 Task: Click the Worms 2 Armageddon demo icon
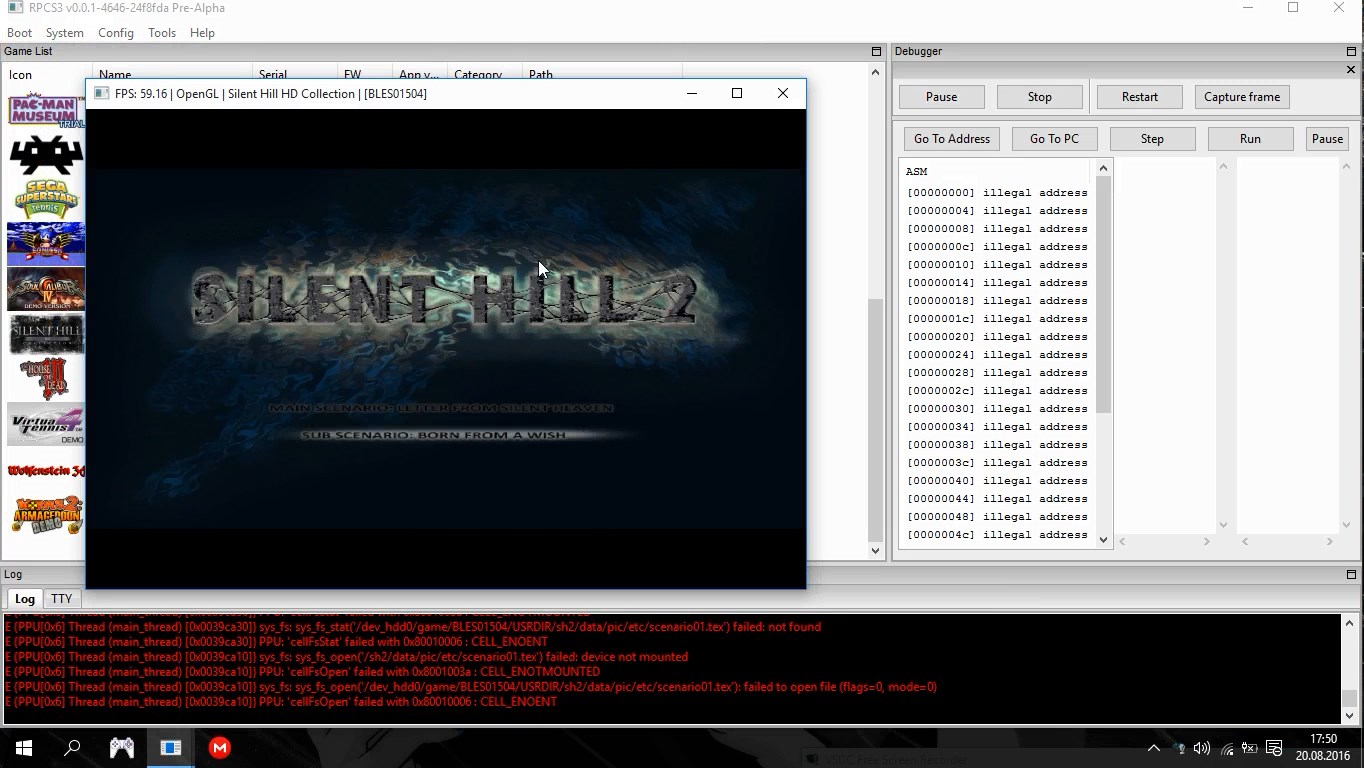(45, 514)
